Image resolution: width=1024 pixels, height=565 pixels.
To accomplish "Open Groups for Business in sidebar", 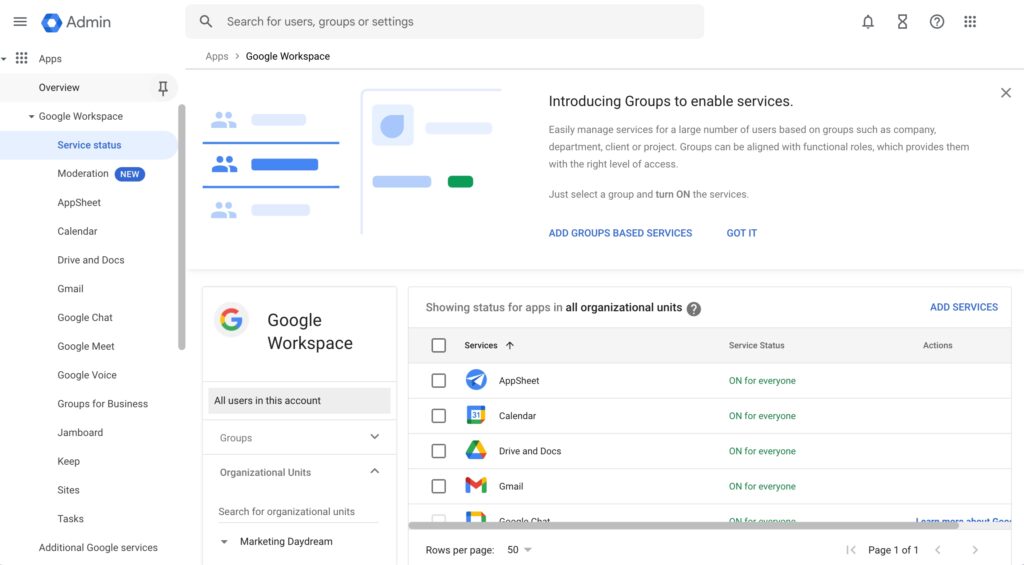I will point(103,404).
